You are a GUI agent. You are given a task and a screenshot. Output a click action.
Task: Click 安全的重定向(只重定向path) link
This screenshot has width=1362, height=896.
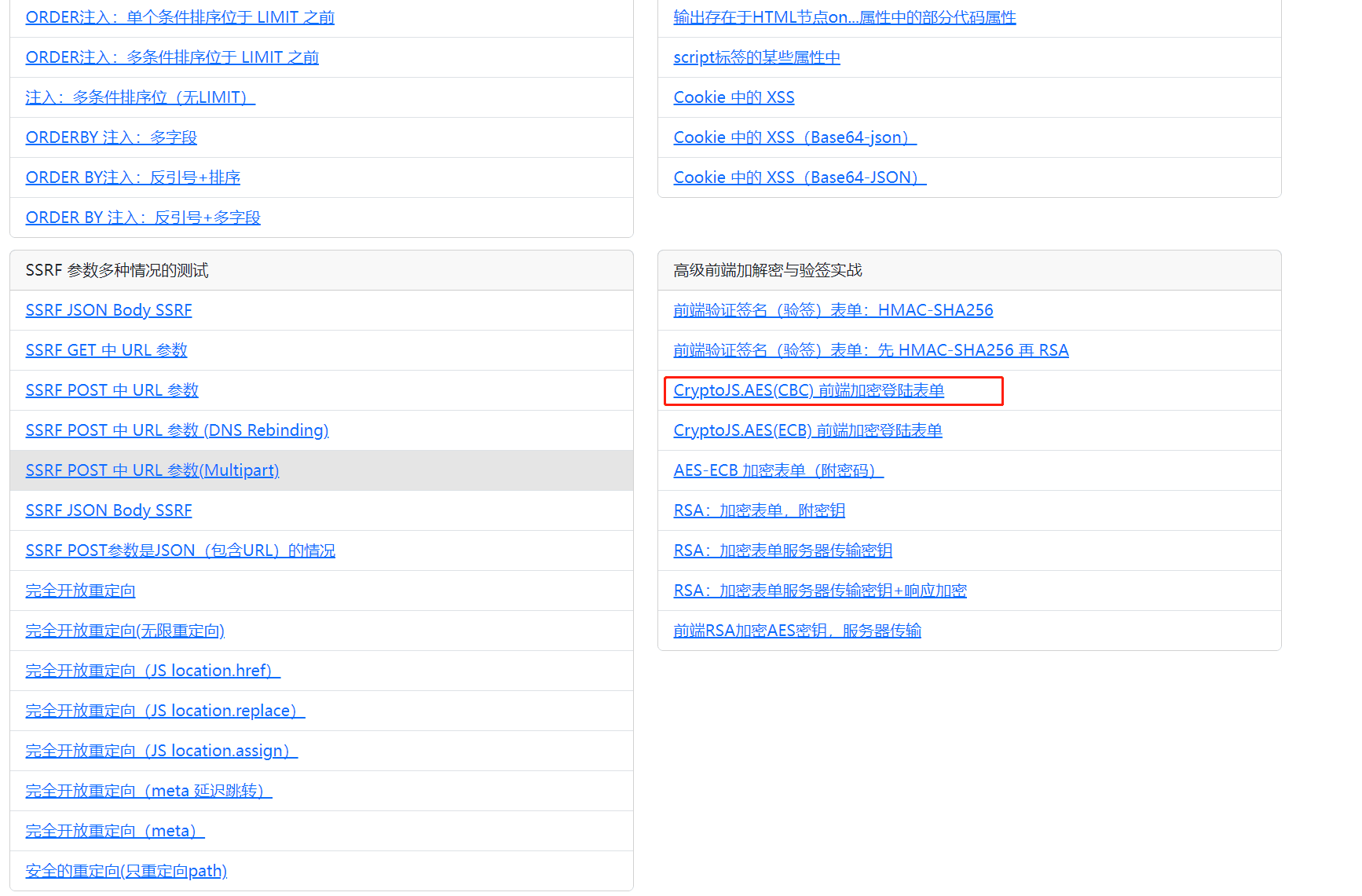(x=126, y=871)
